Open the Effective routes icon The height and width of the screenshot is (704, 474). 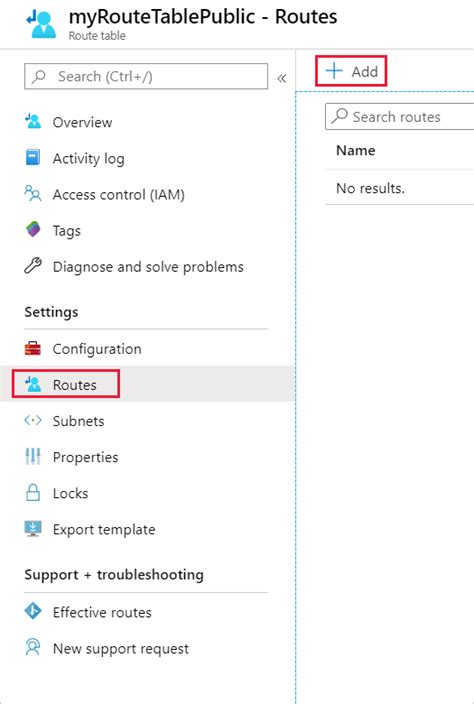coord(33,612)
